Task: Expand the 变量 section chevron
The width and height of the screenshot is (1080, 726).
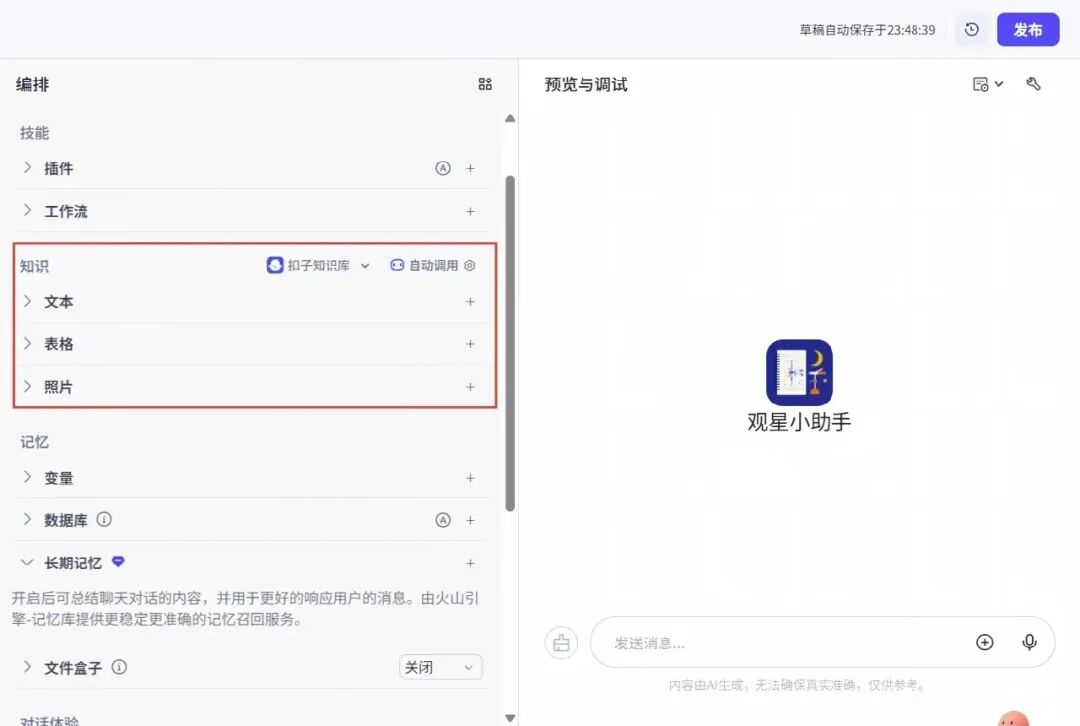Action: point(28,477)
